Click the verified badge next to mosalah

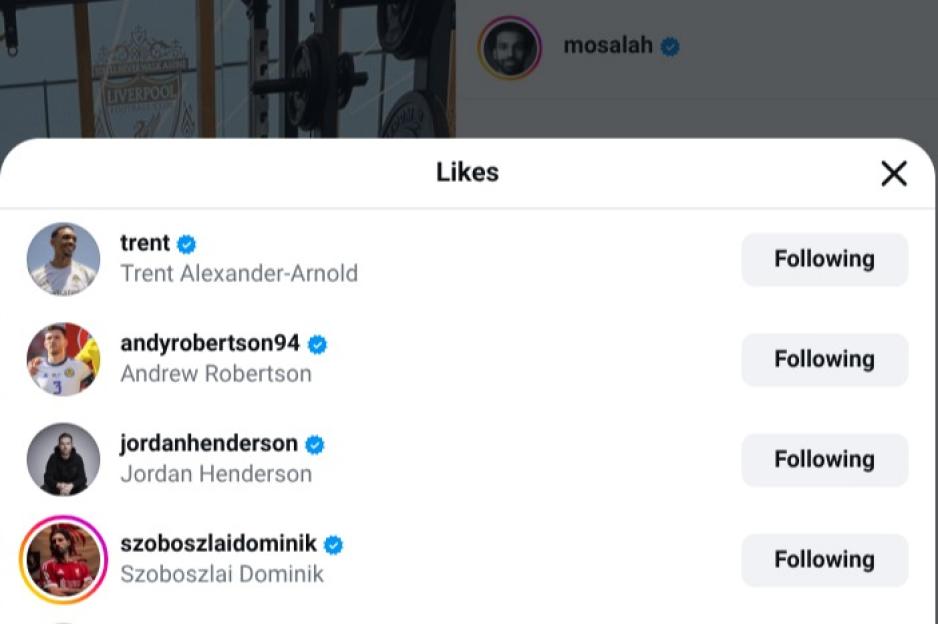[668, 45]
